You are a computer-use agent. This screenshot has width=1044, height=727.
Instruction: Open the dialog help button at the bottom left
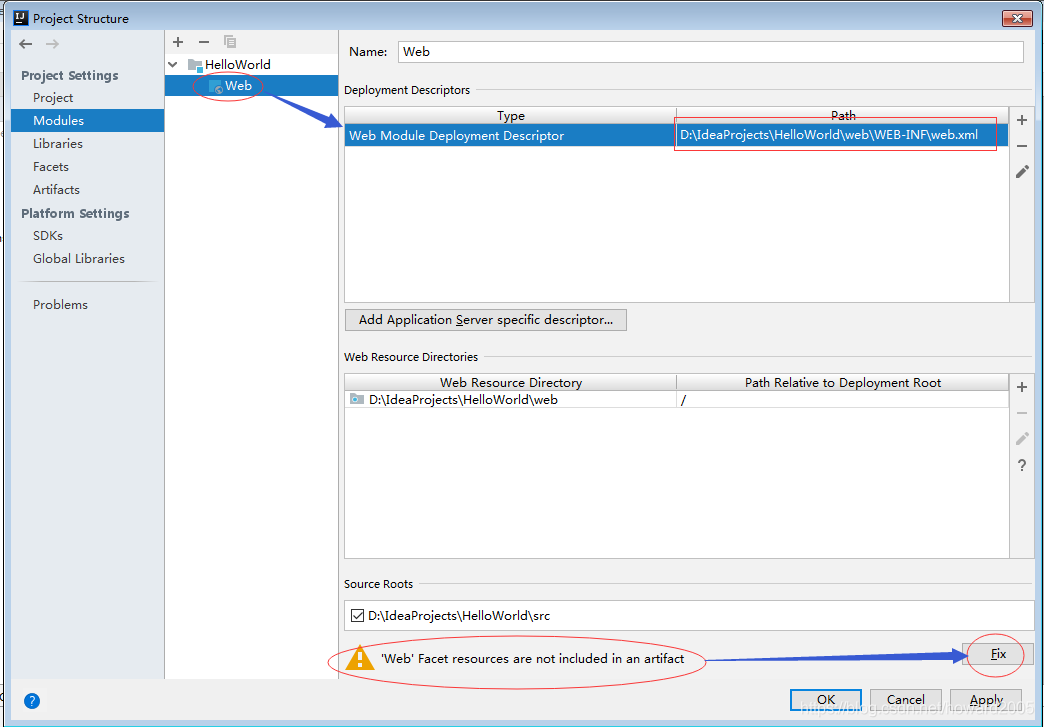pyautogui.click(x=32, y=700)
